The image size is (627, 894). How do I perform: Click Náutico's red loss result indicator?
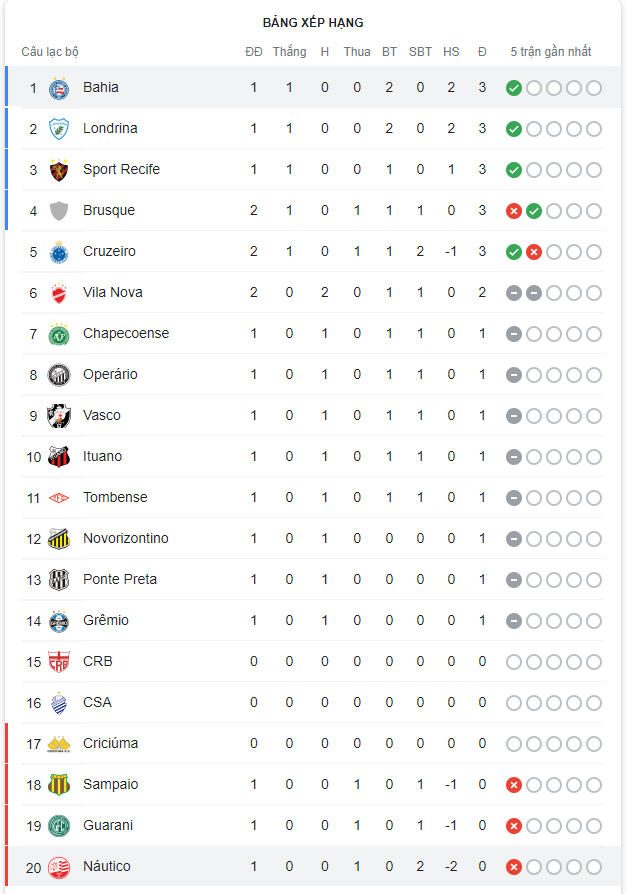click(514, 867)
